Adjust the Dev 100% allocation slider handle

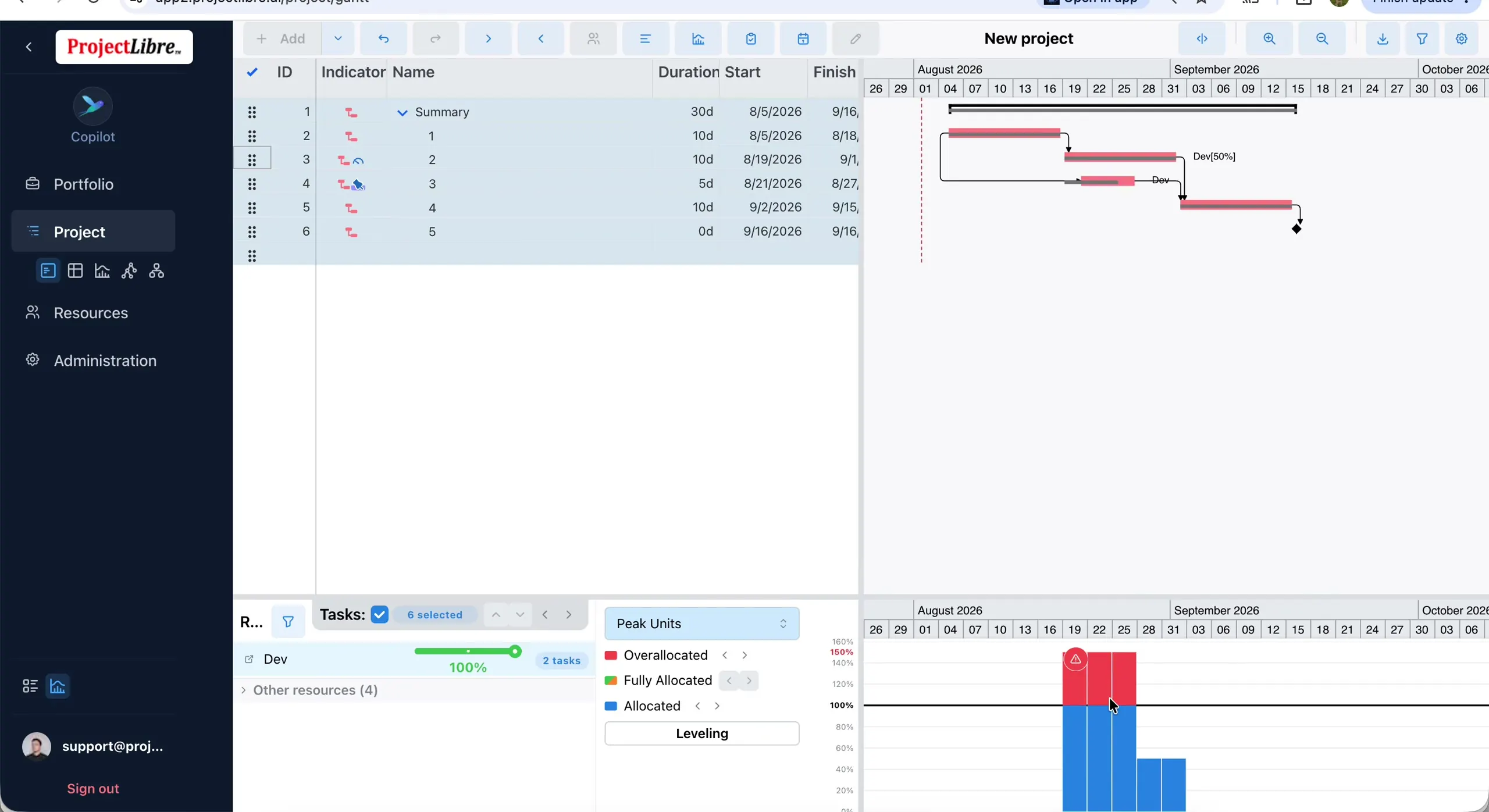click(x=515, y=651)
